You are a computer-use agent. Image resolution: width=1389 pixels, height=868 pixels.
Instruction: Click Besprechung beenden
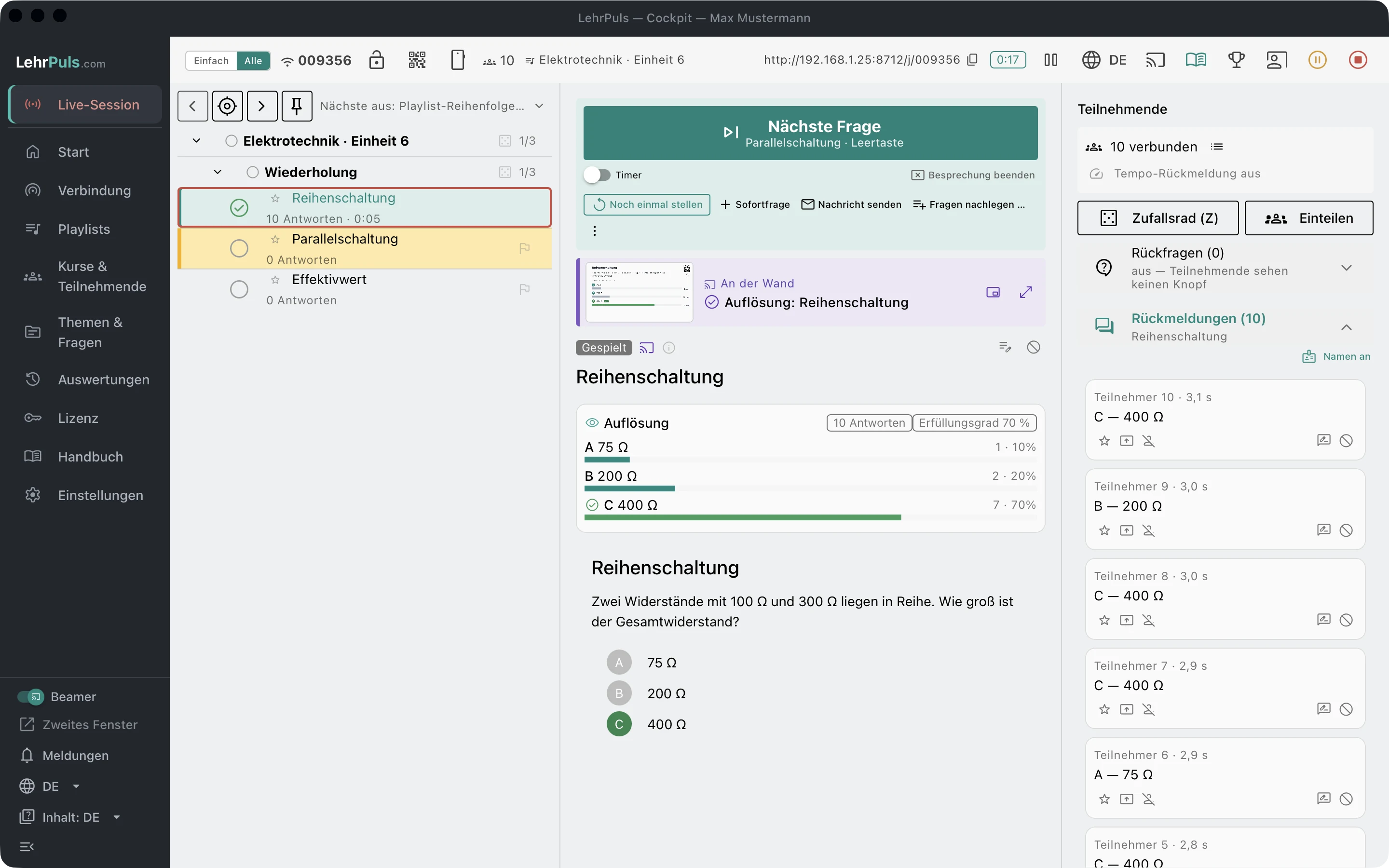[973, 175]
